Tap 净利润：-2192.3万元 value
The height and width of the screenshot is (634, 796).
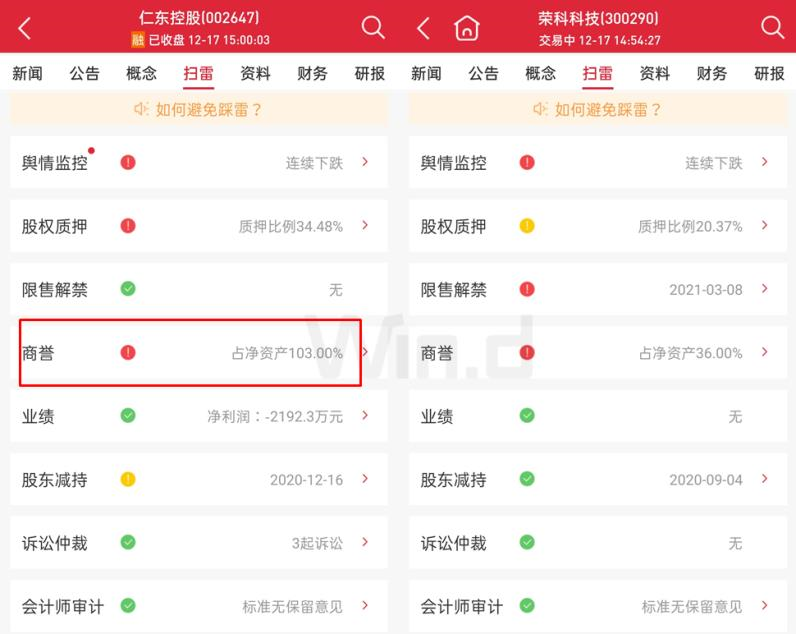275,416
